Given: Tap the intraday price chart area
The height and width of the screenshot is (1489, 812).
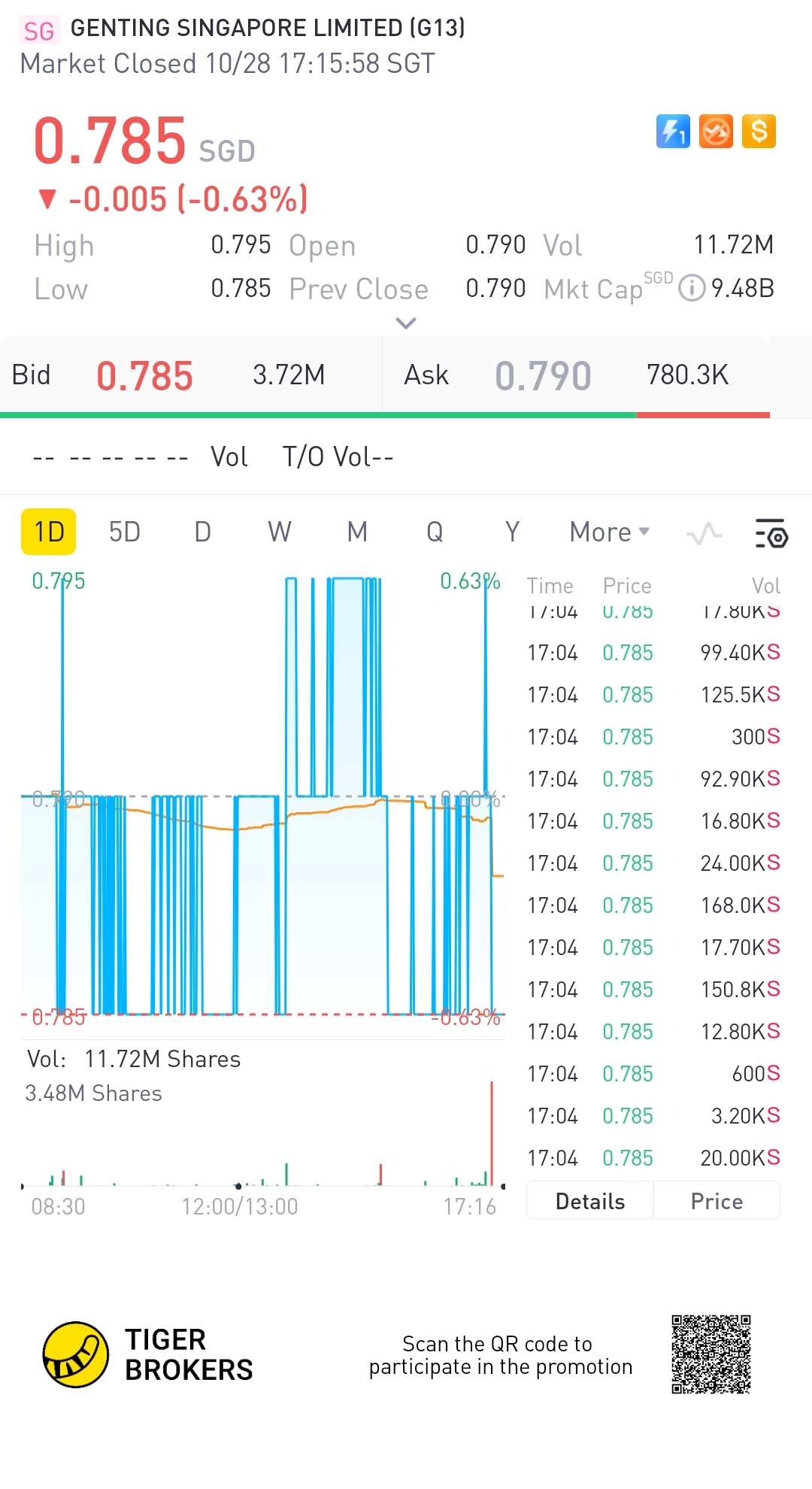Looking at the screenshot, I should point(263,797).
